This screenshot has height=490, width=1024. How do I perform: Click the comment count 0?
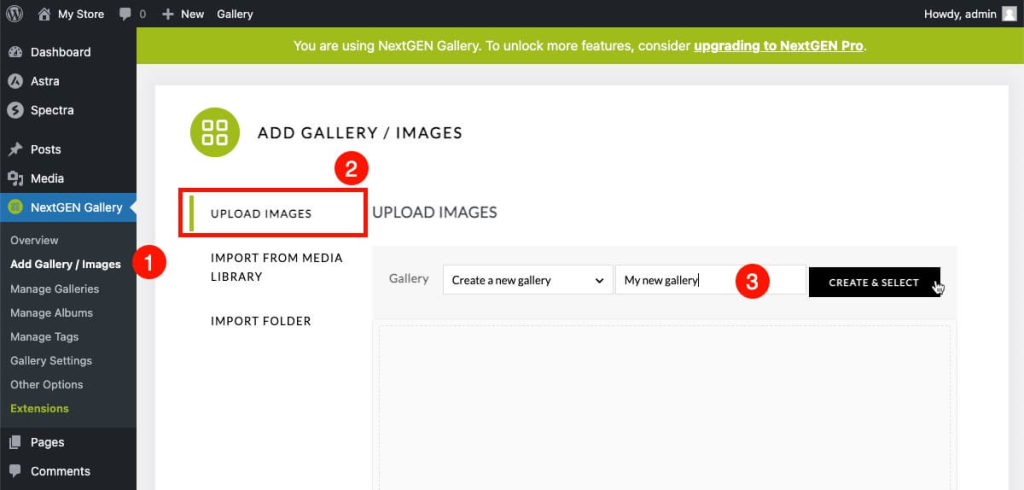click(x=143, y=14)
